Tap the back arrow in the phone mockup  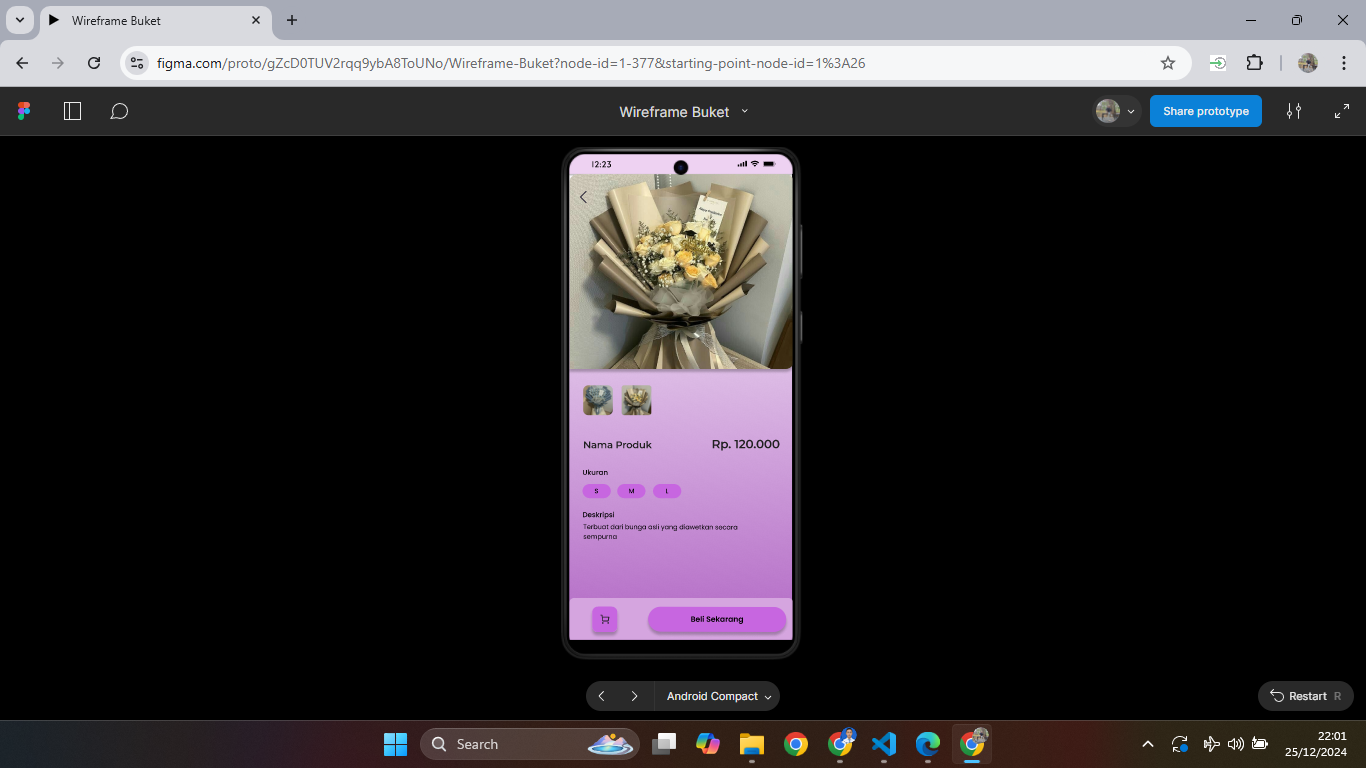point(584,197)
